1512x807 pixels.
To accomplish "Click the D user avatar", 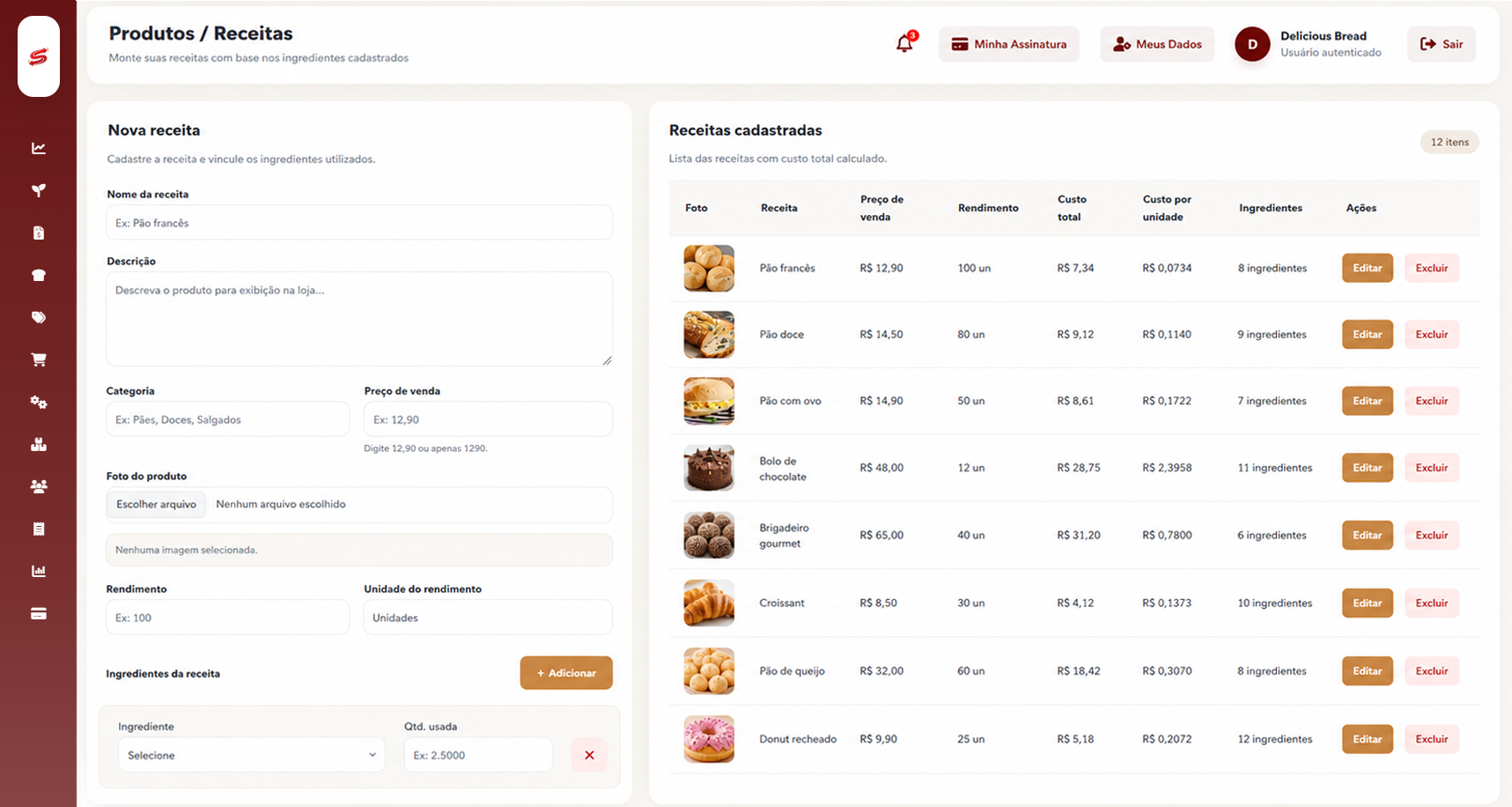I will tap(1252, 44).
